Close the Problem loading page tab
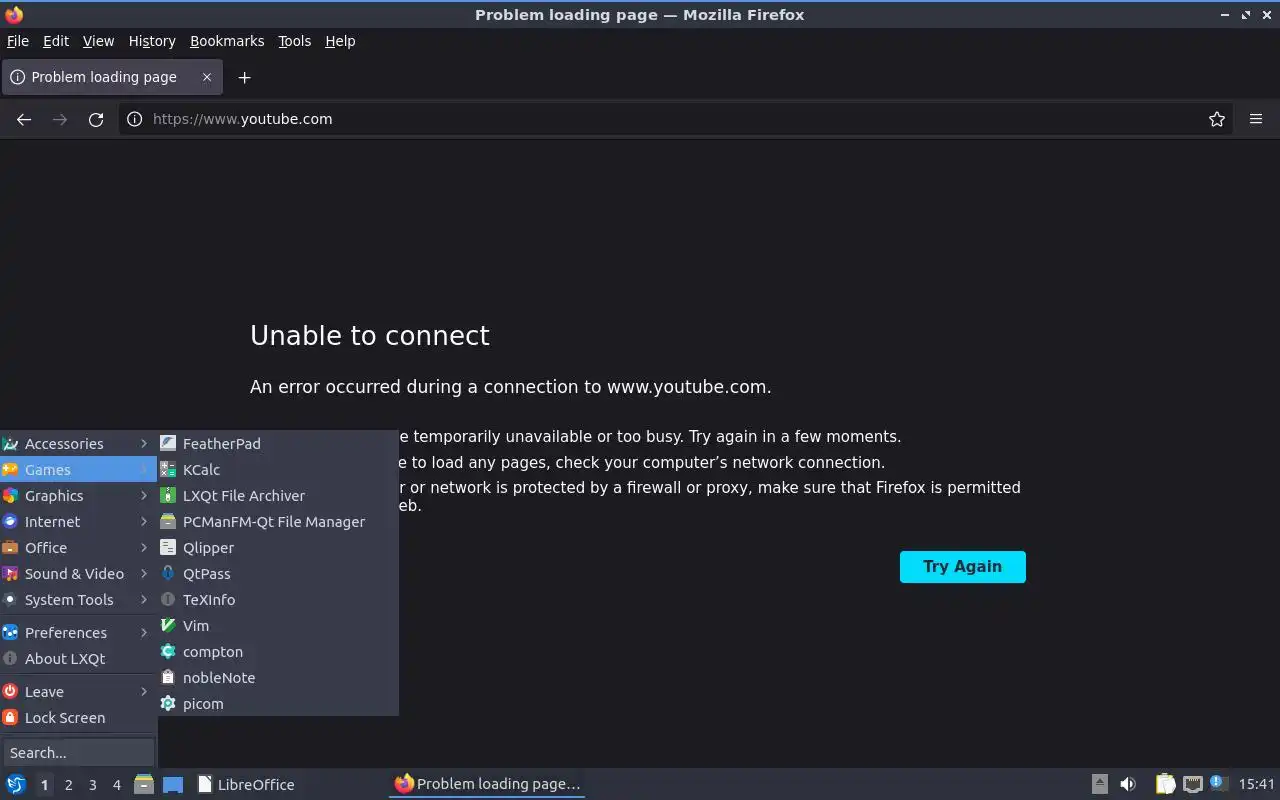 tap(207, 77)
